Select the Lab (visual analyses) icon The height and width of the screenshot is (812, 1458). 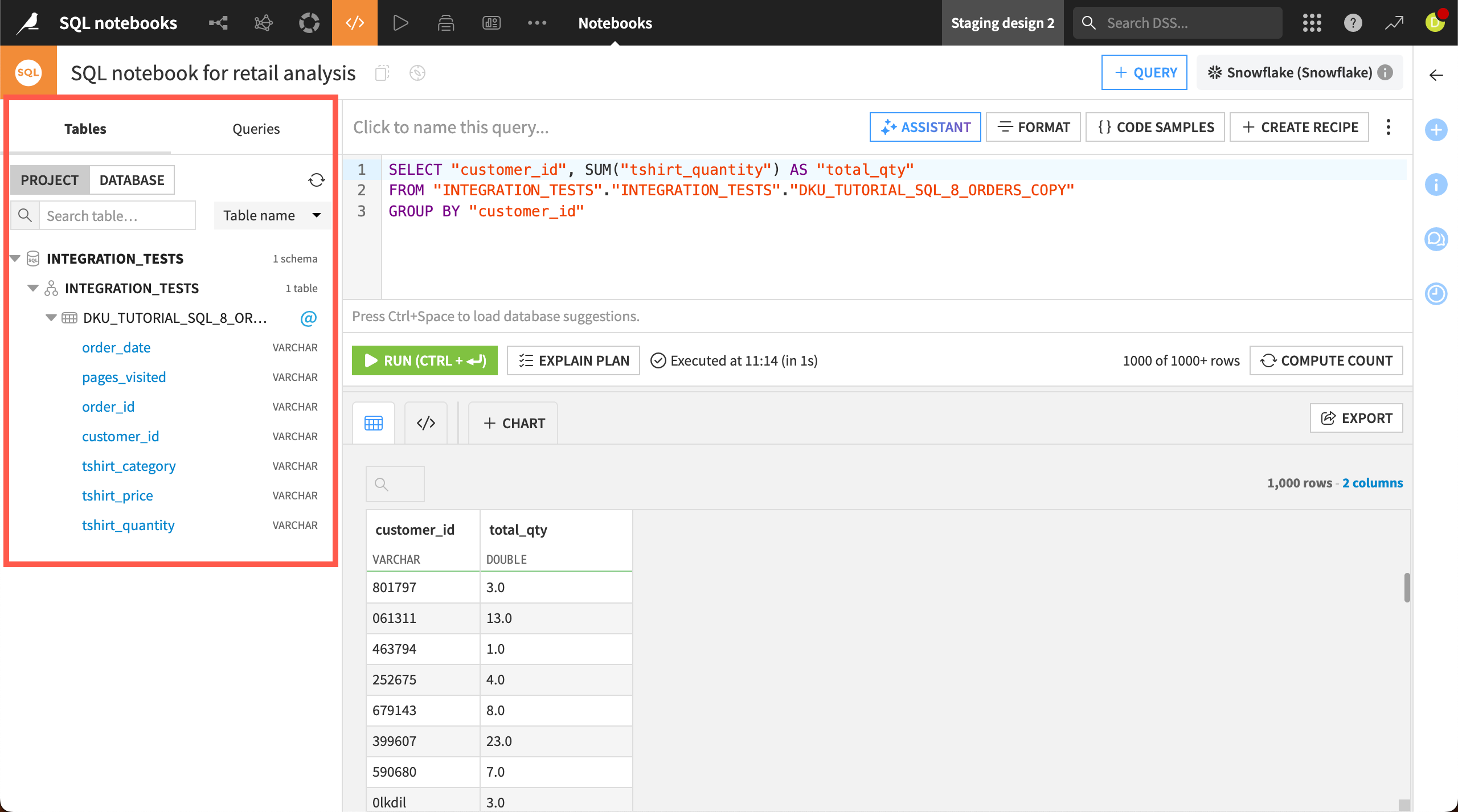[x=263, y=23]
